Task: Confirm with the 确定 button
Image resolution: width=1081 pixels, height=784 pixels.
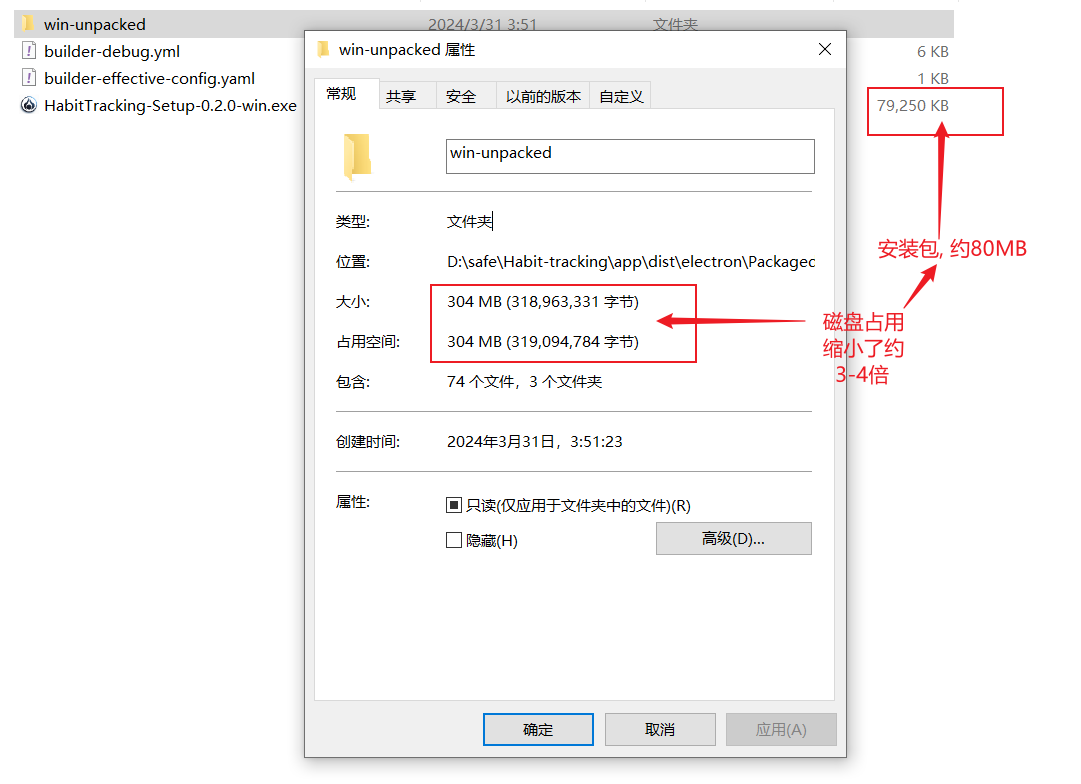Action: (x=538, y=730)
